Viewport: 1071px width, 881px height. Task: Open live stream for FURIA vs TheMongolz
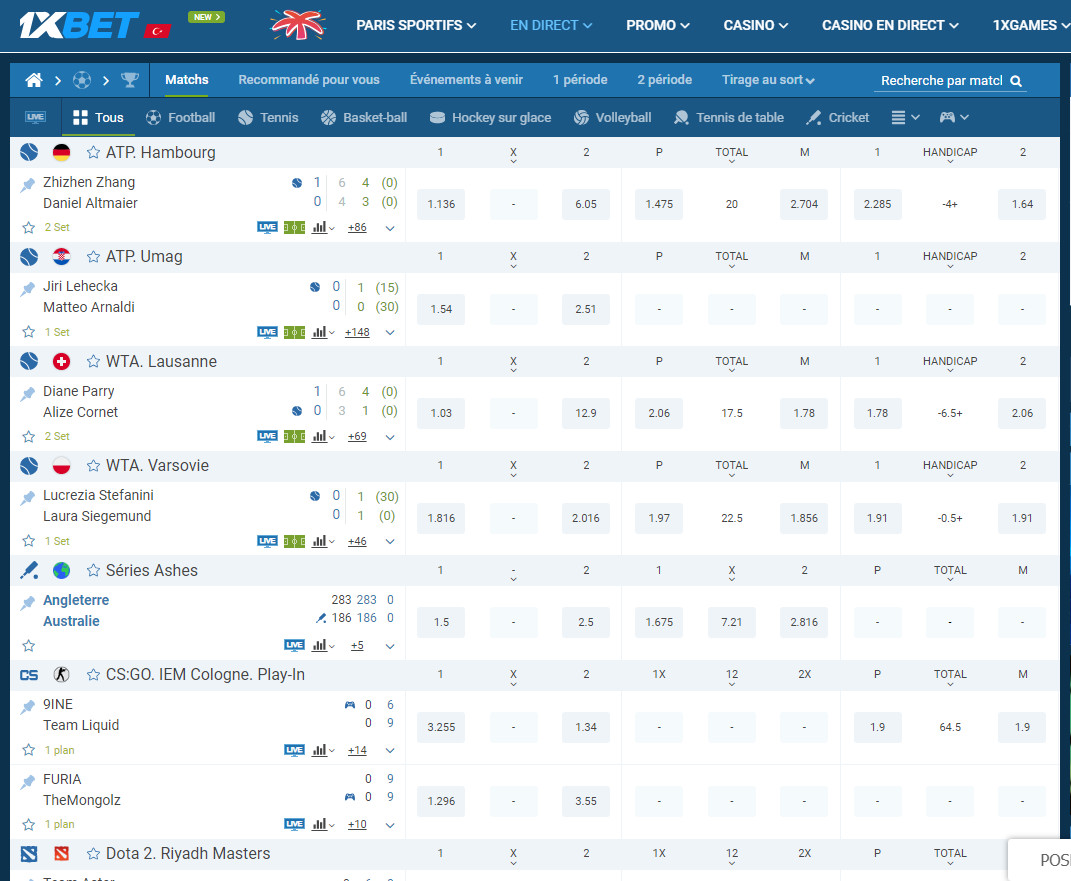pyautogui.click(x=294, y=824)
